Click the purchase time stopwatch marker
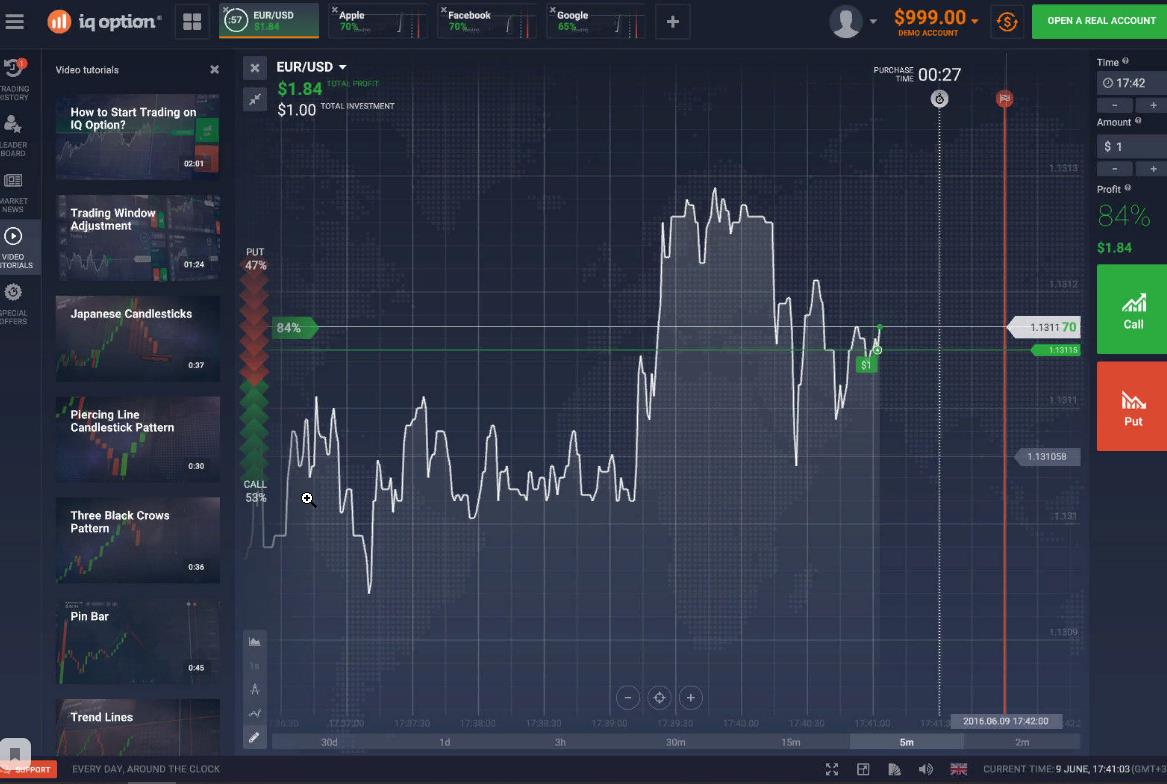The width and height of the screenshot is (1167, 784). pyautogui.click(x=939, y=99)
